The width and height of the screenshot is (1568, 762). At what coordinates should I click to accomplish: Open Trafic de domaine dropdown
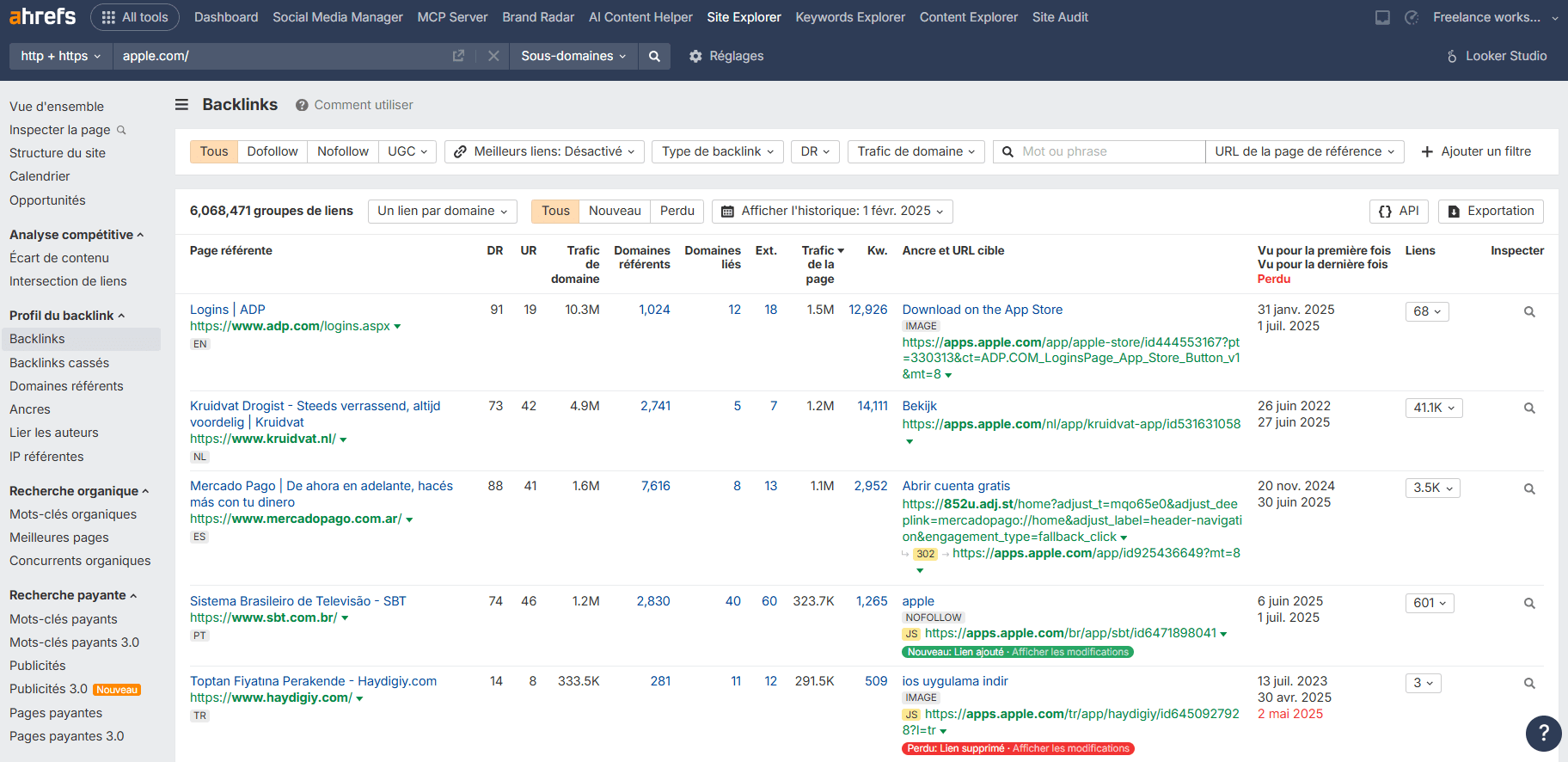click(x=916, y=151)
